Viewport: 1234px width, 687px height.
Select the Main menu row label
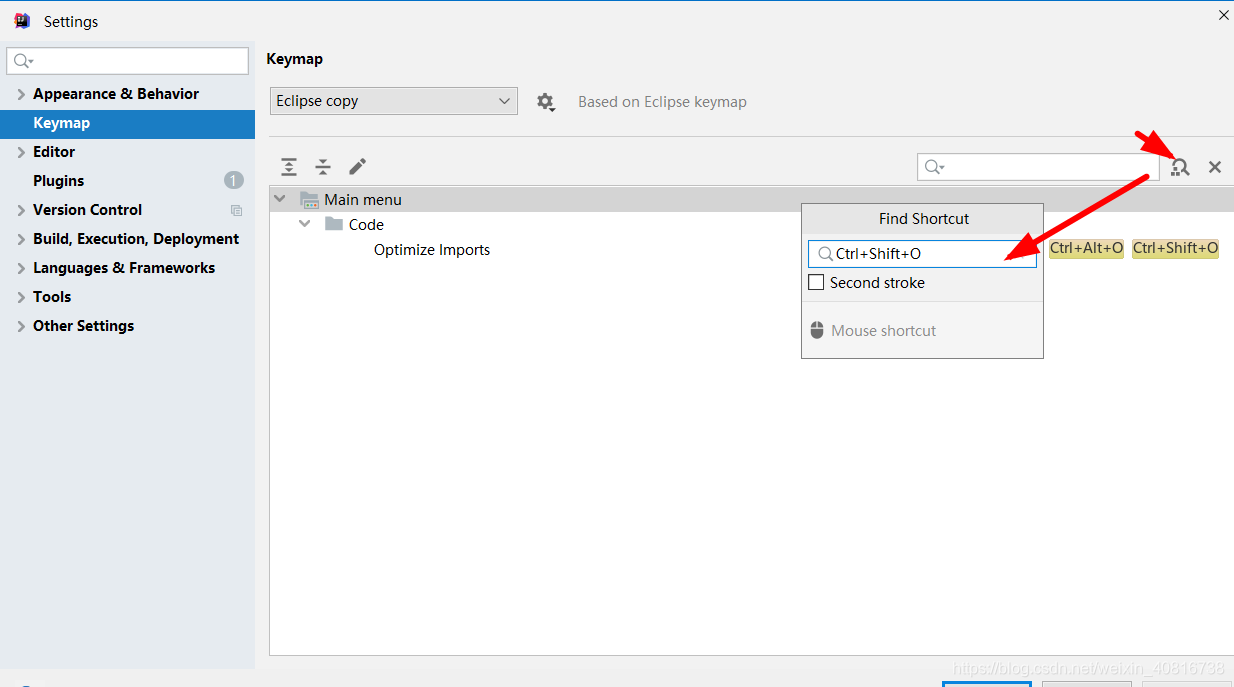click(x=363, y=200)
